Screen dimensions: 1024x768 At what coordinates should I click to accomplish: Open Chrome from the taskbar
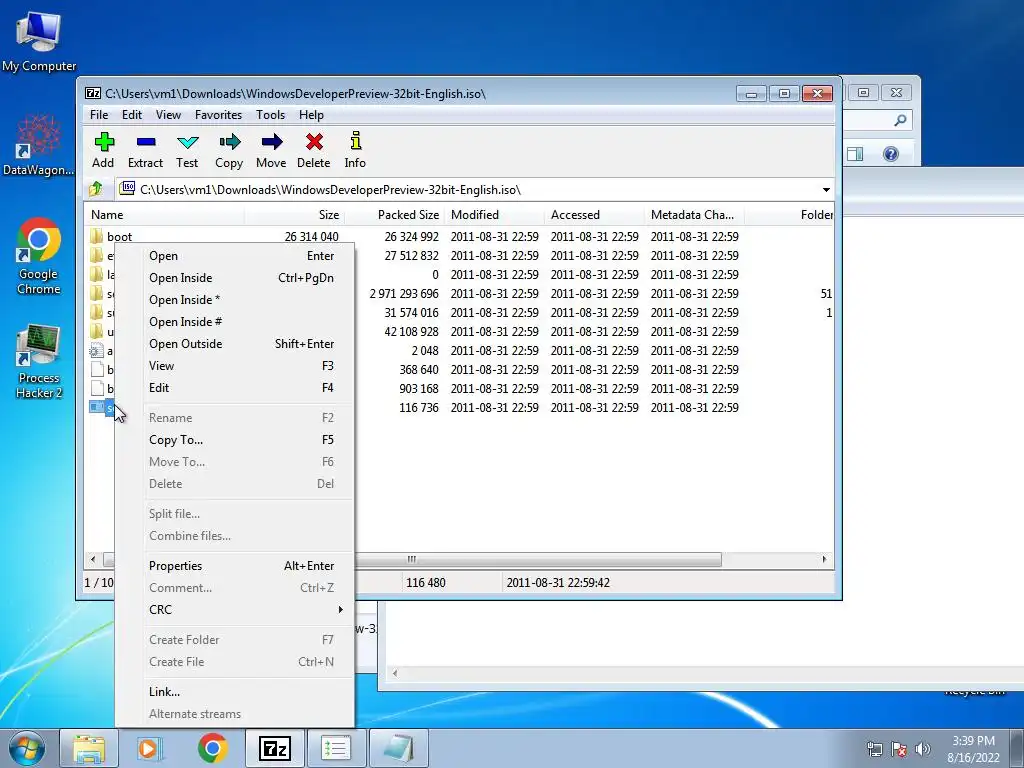tap(212, 748)
